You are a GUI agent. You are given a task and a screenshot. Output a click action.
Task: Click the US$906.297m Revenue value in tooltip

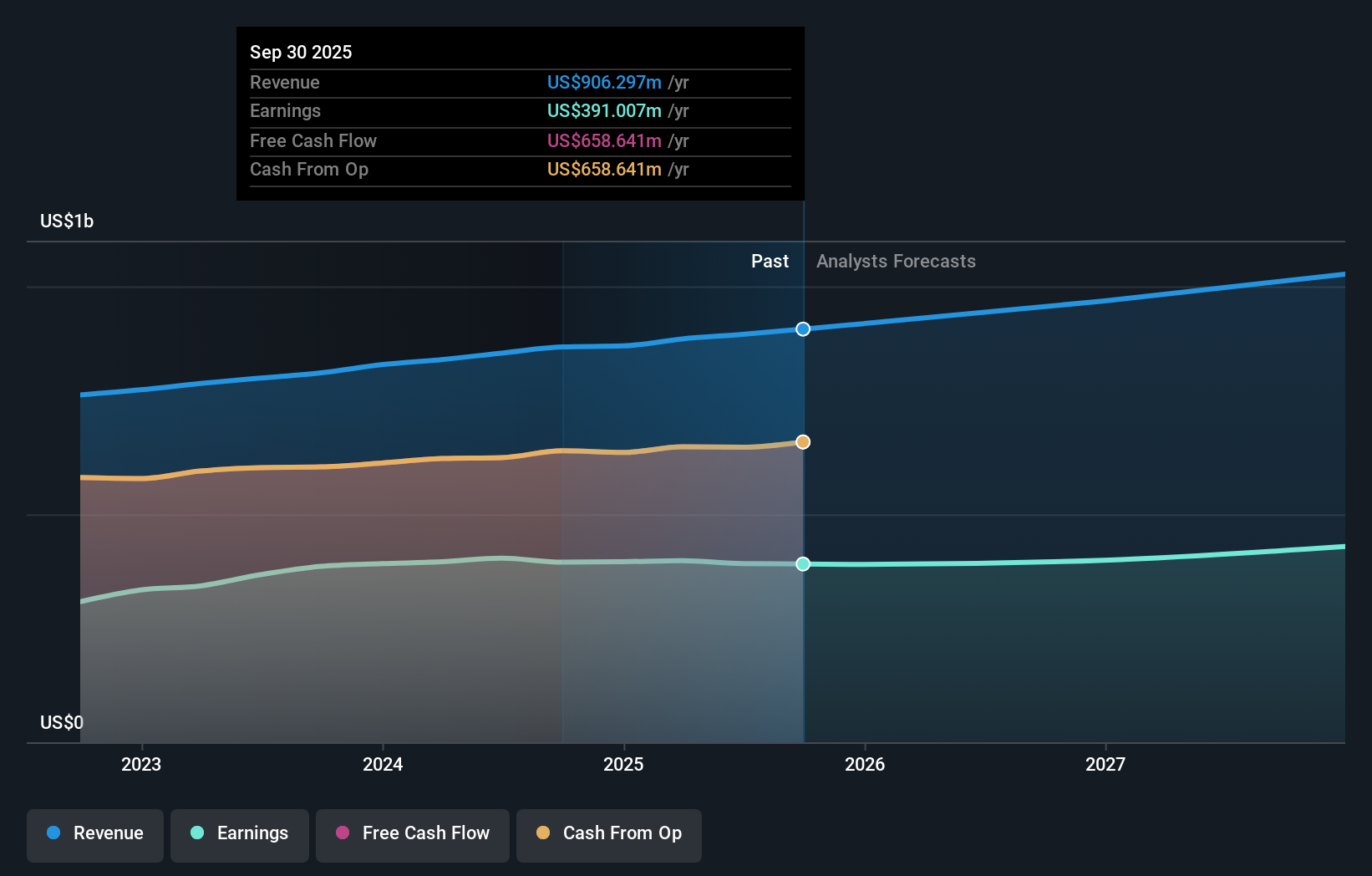pyautogui.click(x=605, y=83)
